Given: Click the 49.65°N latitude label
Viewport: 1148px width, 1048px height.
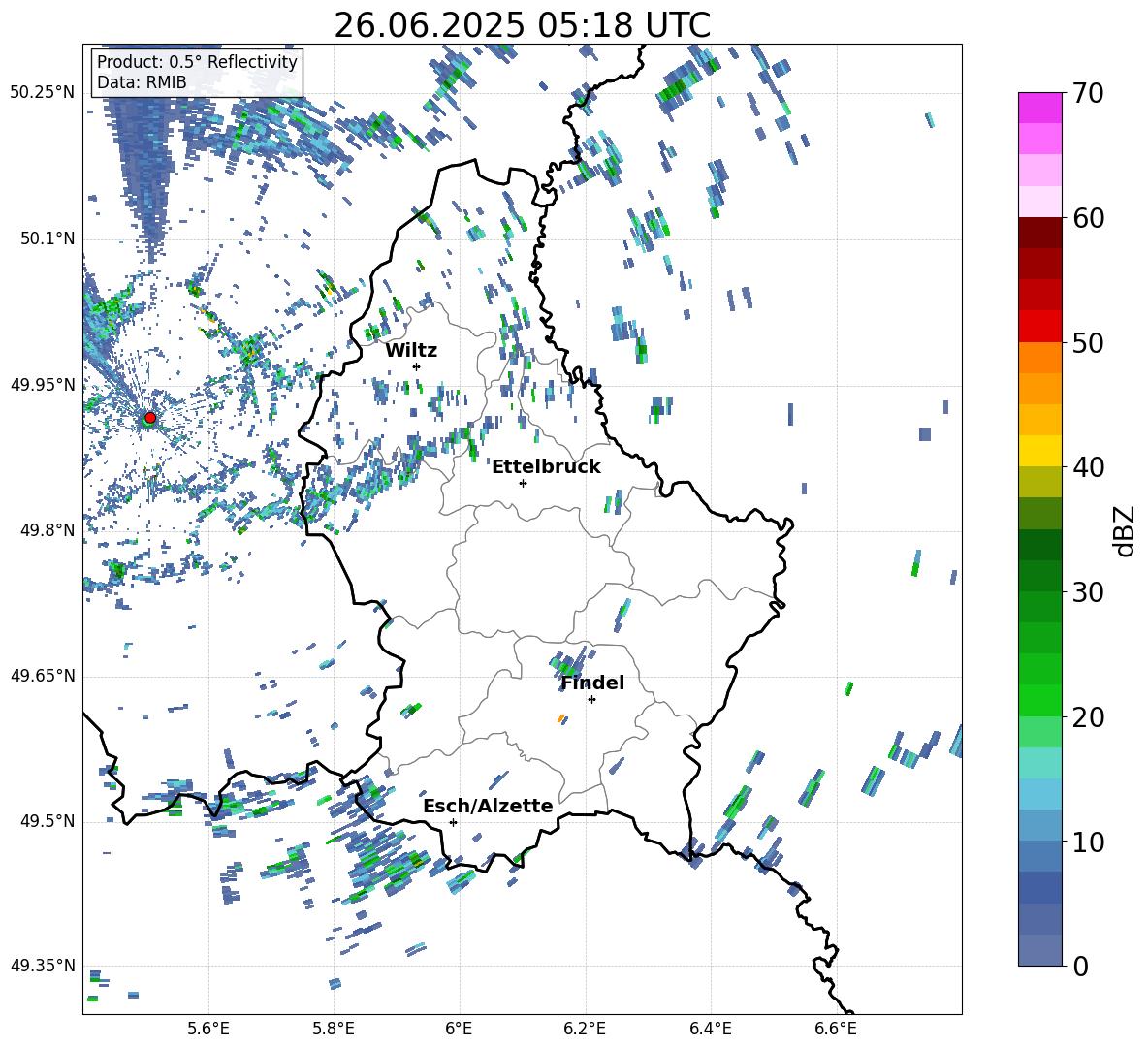Looking at the screenshot, I should [43, 676].
